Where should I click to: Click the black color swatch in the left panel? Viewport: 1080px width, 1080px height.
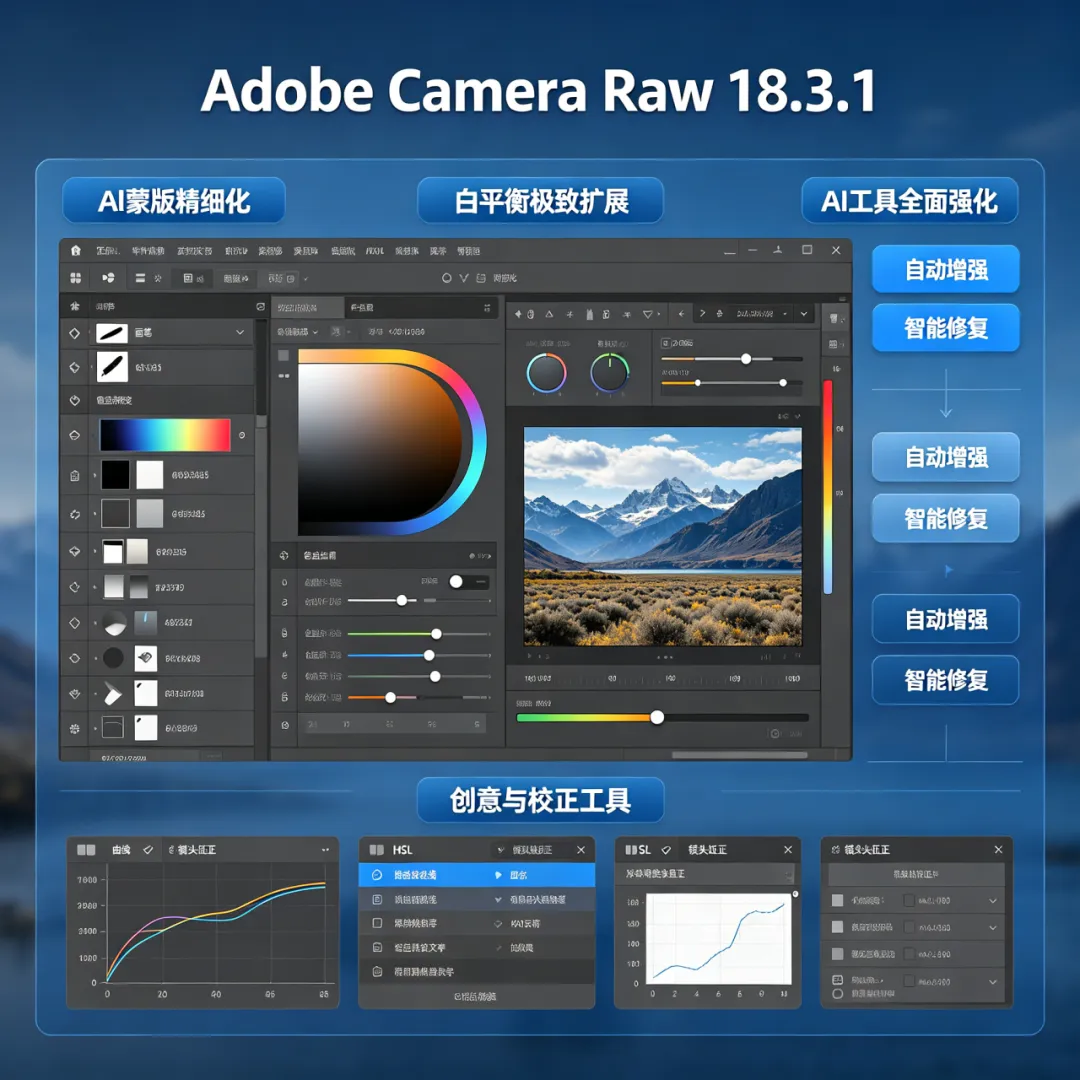click(115, 475)
